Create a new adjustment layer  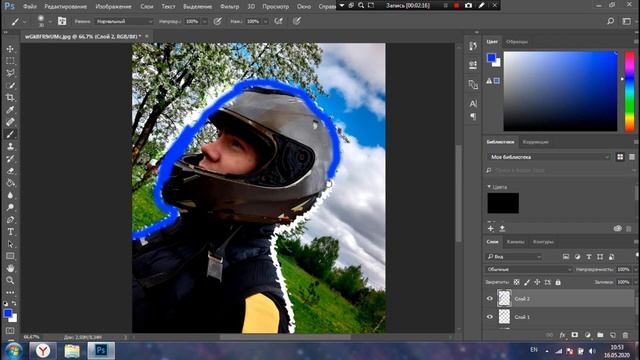(x=587, y=335)
